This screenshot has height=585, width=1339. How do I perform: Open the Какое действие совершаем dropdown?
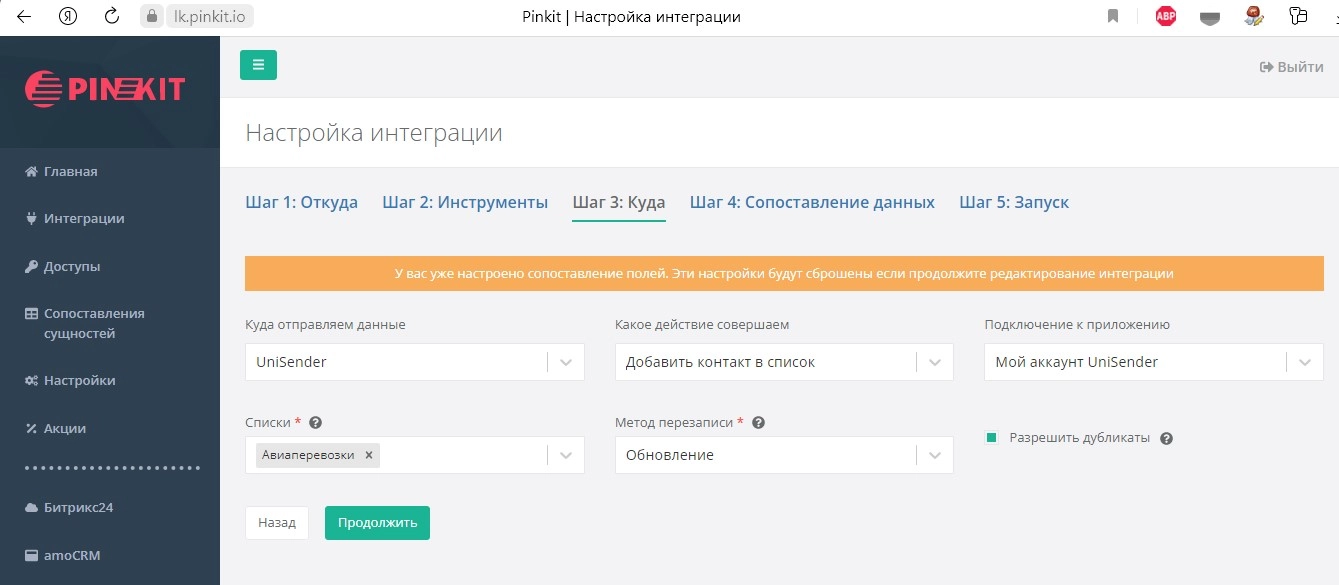934,362
